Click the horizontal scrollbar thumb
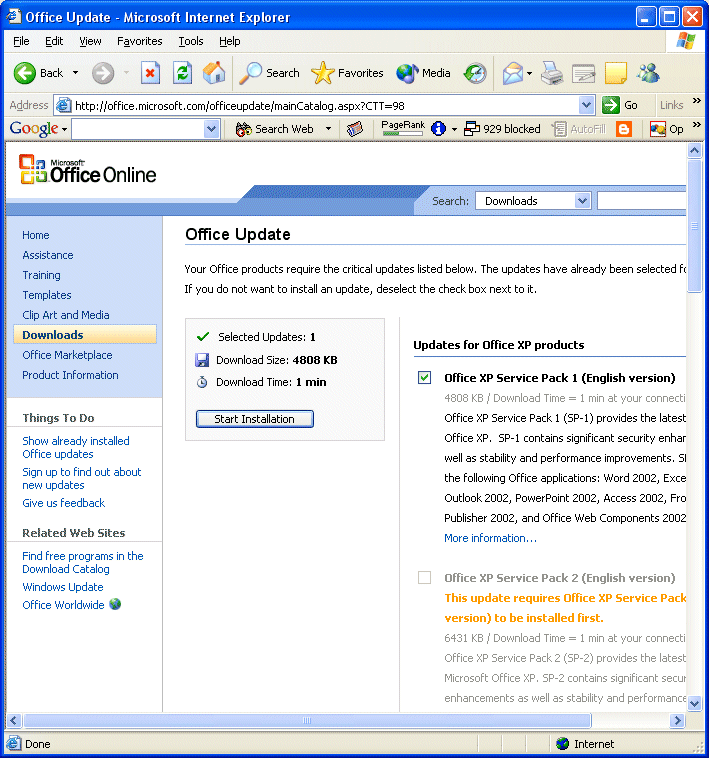This screenshot has width=709, height=758. pyautogui.click(x=307, y=720)
